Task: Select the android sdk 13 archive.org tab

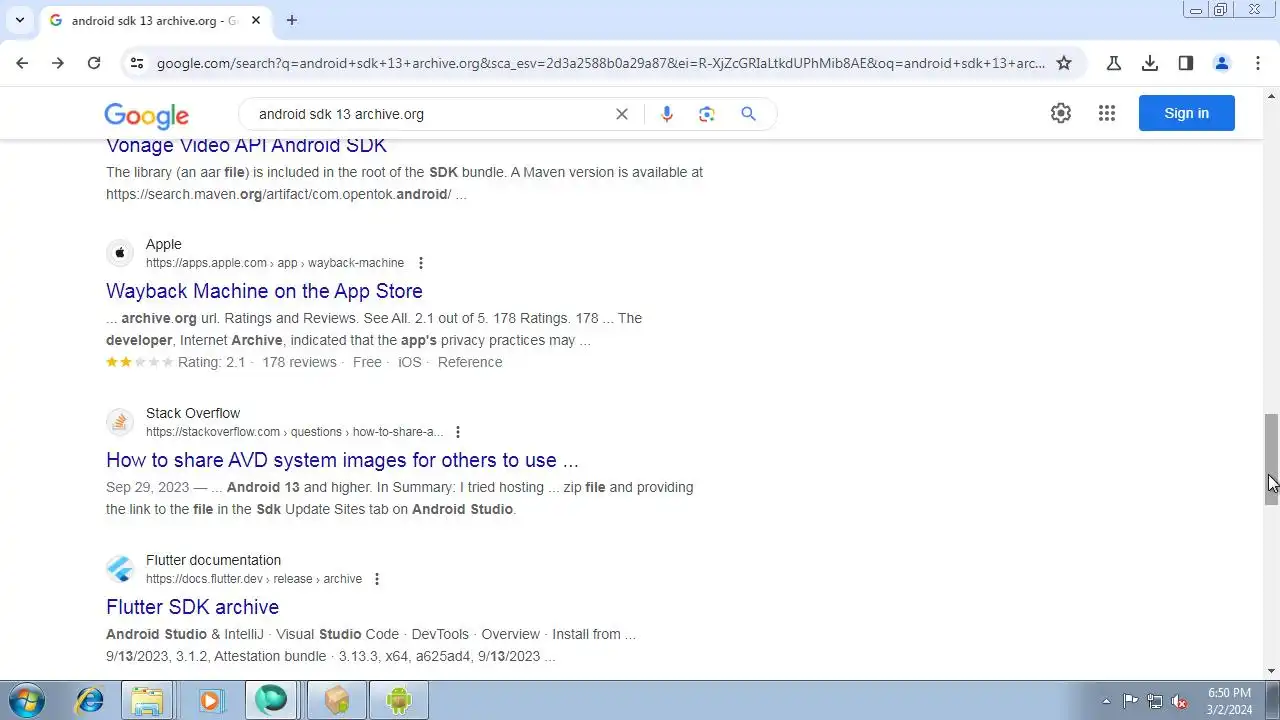Action: (x=155, y=20)
